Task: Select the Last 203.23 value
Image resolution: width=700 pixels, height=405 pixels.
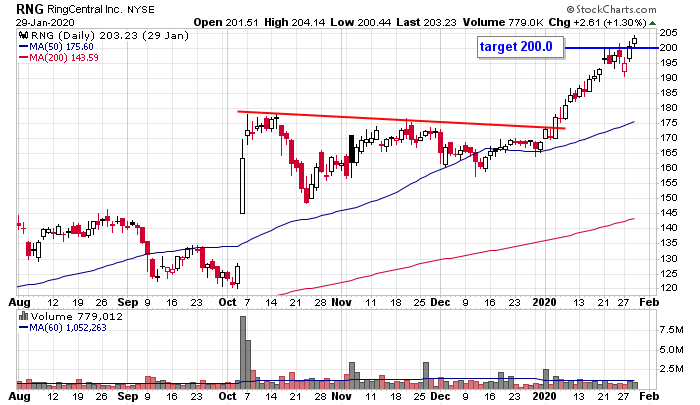Action: [x=426, y=22]
